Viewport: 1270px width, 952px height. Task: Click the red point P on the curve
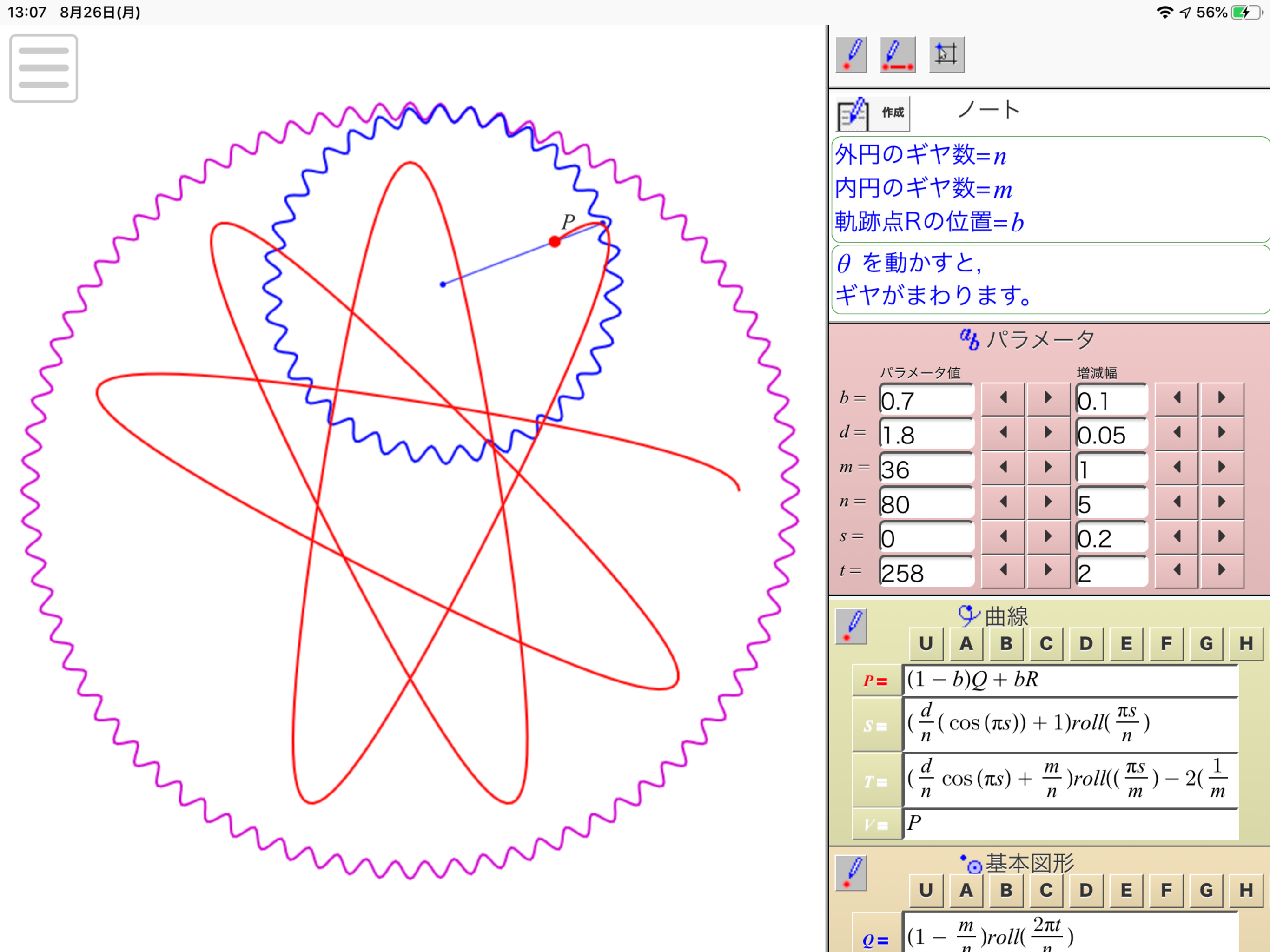pyautogui.click(x=555, y=242)
